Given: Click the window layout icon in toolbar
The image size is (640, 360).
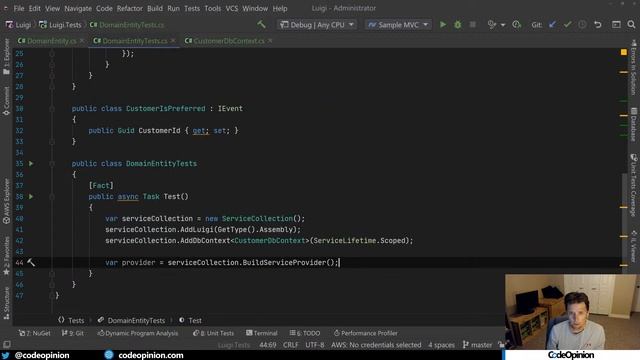Looking at the screenshot, I should click(616, 24).
